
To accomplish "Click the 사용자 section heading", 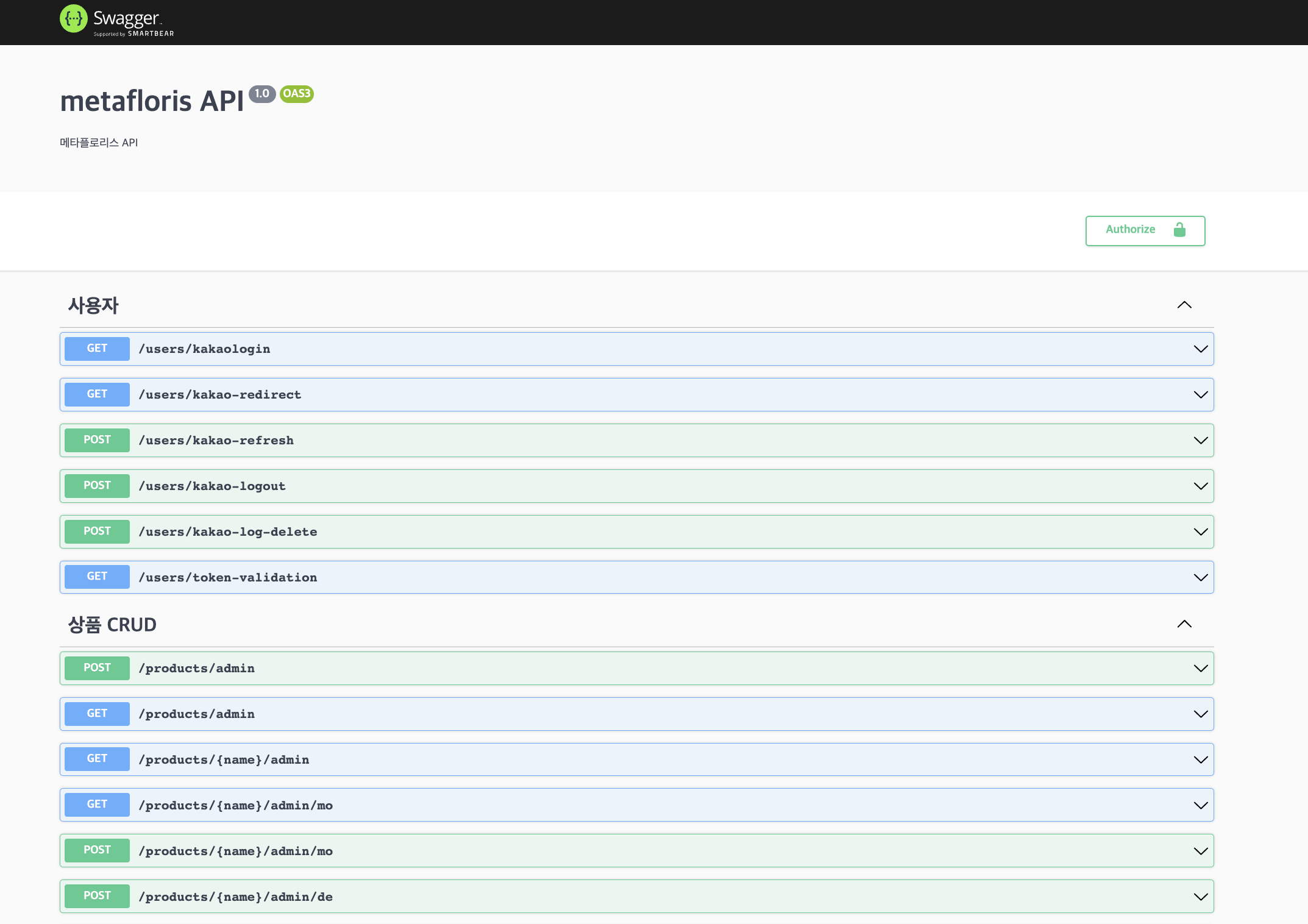I will pos(94,305).
